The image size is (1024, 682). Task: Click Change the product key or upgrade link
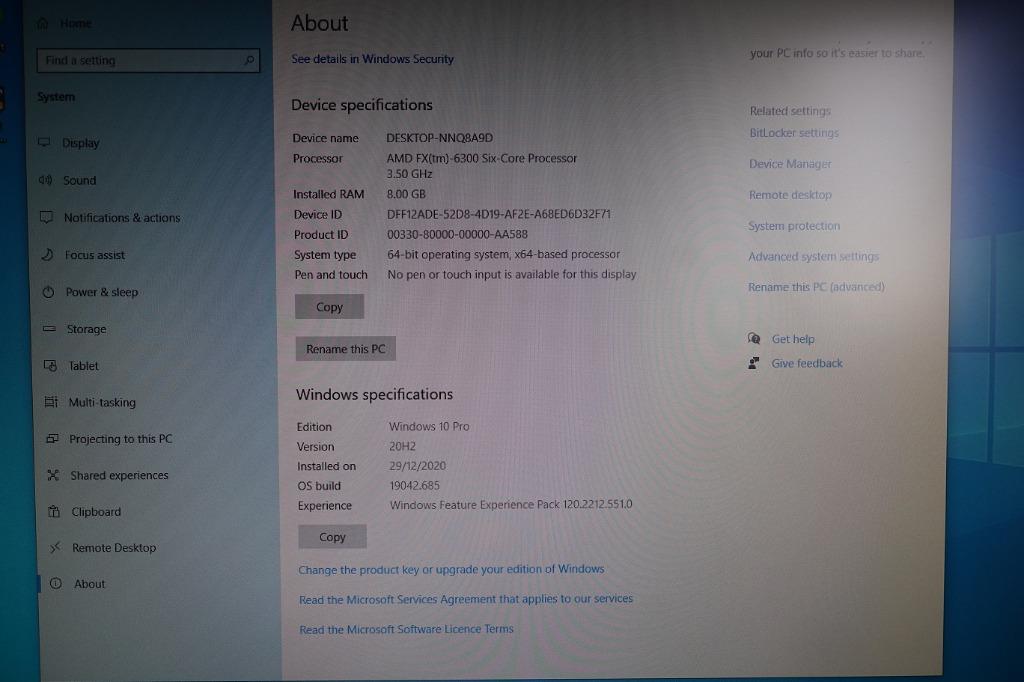(x=451, y=570)
